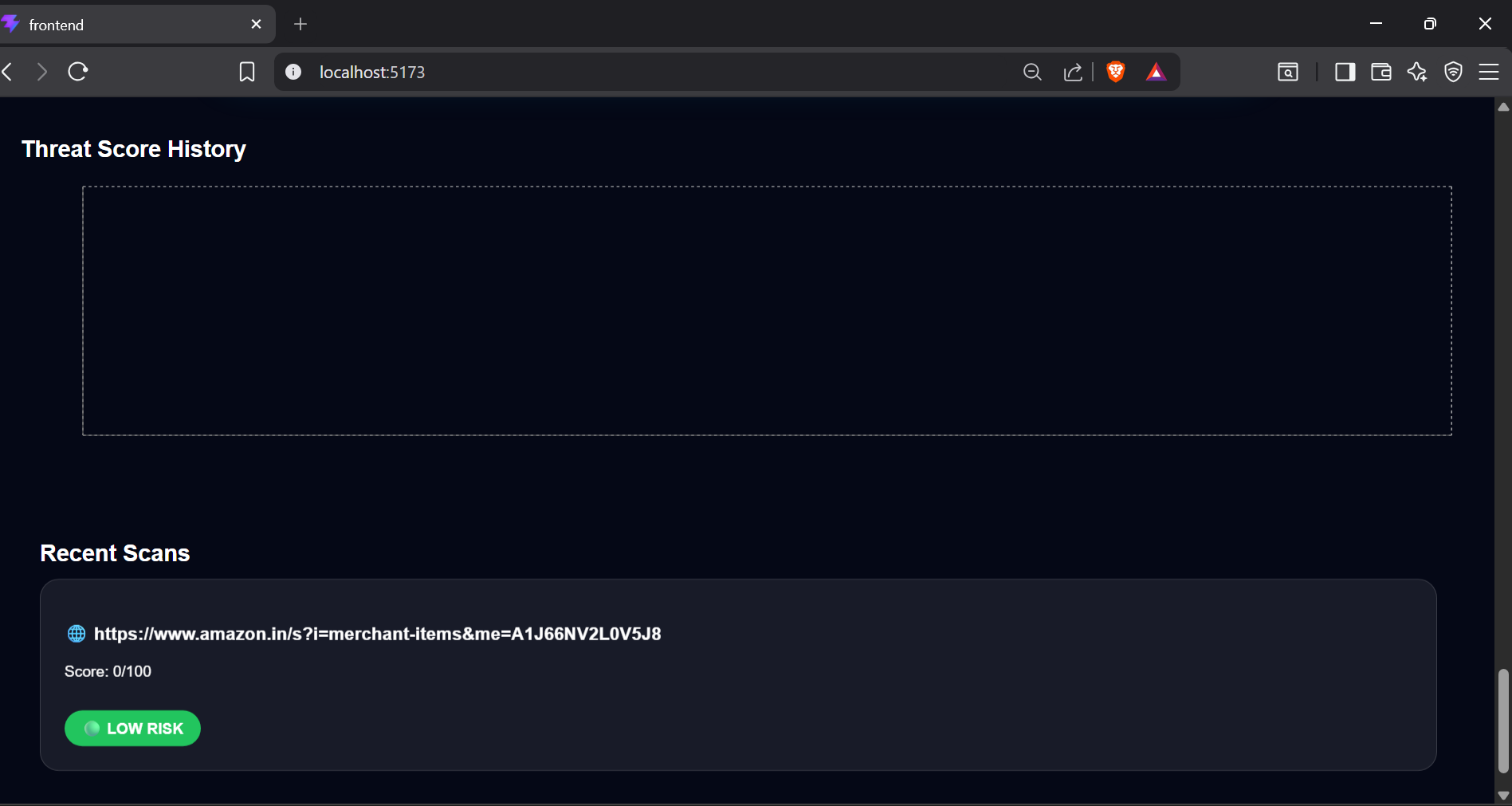1512x806 pixels.
Task: Reload the localhost page
Action: tap(78, 72)
